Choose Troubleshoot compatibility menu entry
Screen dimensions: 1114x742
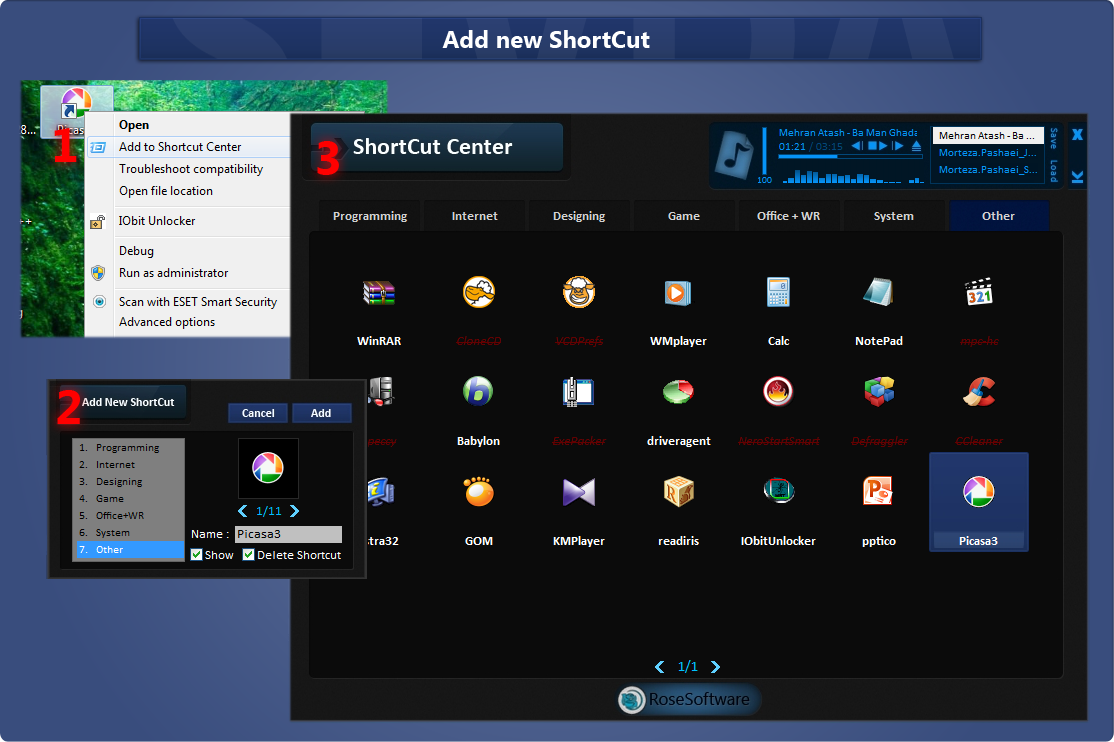point(188,169)
